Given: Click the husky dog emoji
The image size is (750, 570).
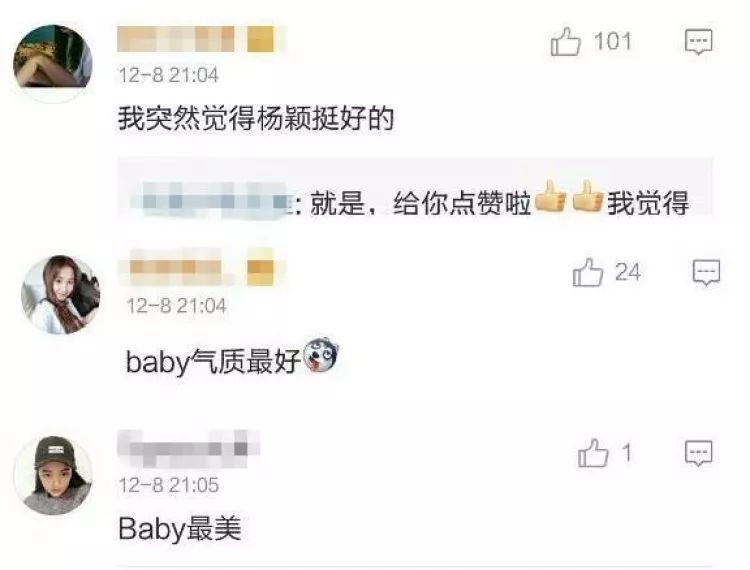Looking at the screenshot, I should click(321, 355).
